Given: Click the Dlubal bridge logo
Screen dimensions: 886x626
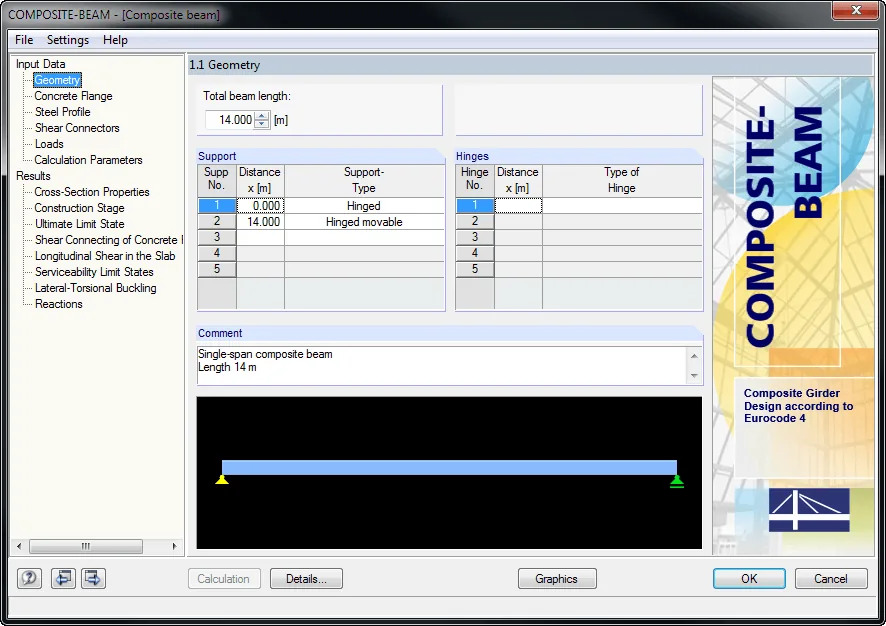Looking at the screenshot, I should [809, 510].
